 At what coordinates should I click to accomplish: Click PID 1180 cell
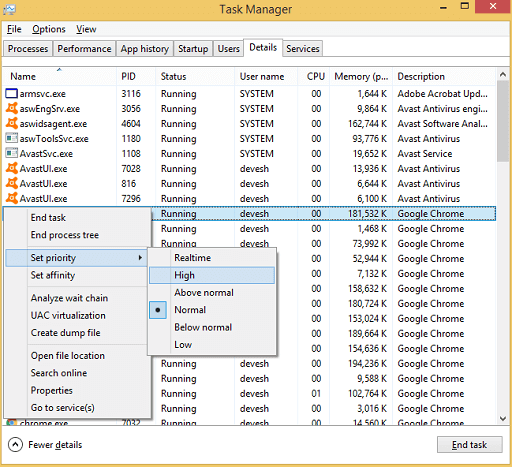tap(131, 138)
